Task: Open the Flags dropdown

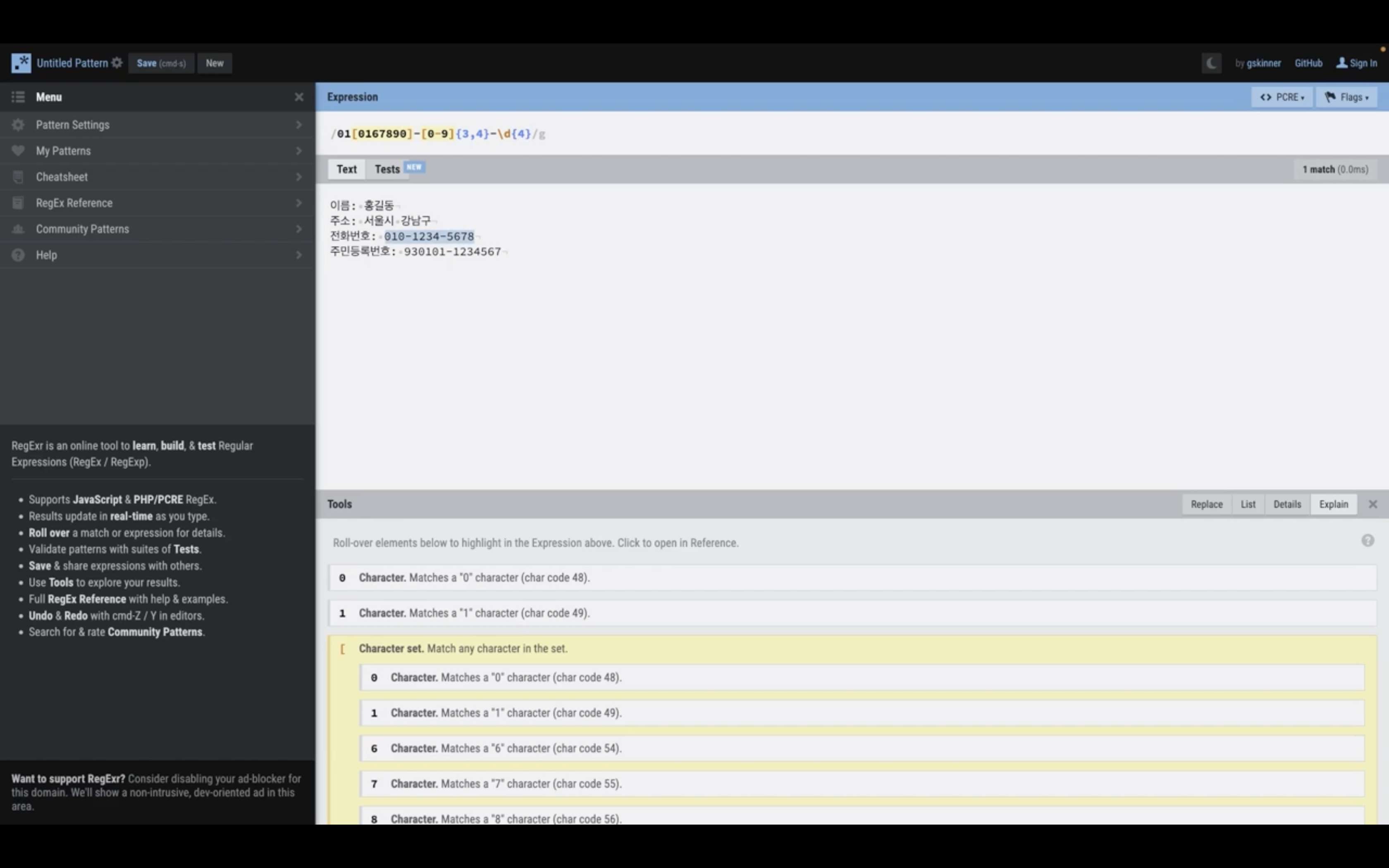Action: tap(1346, 97)
